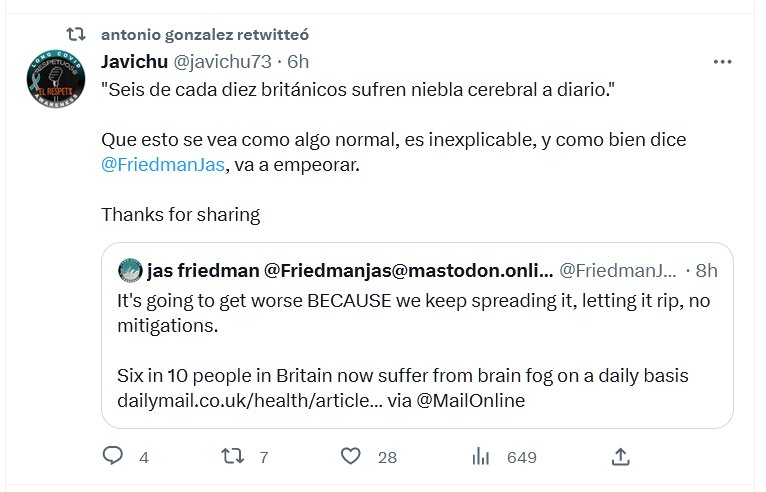Open Javichu display name profile
The image size is (766, 492).
point(134,62)
